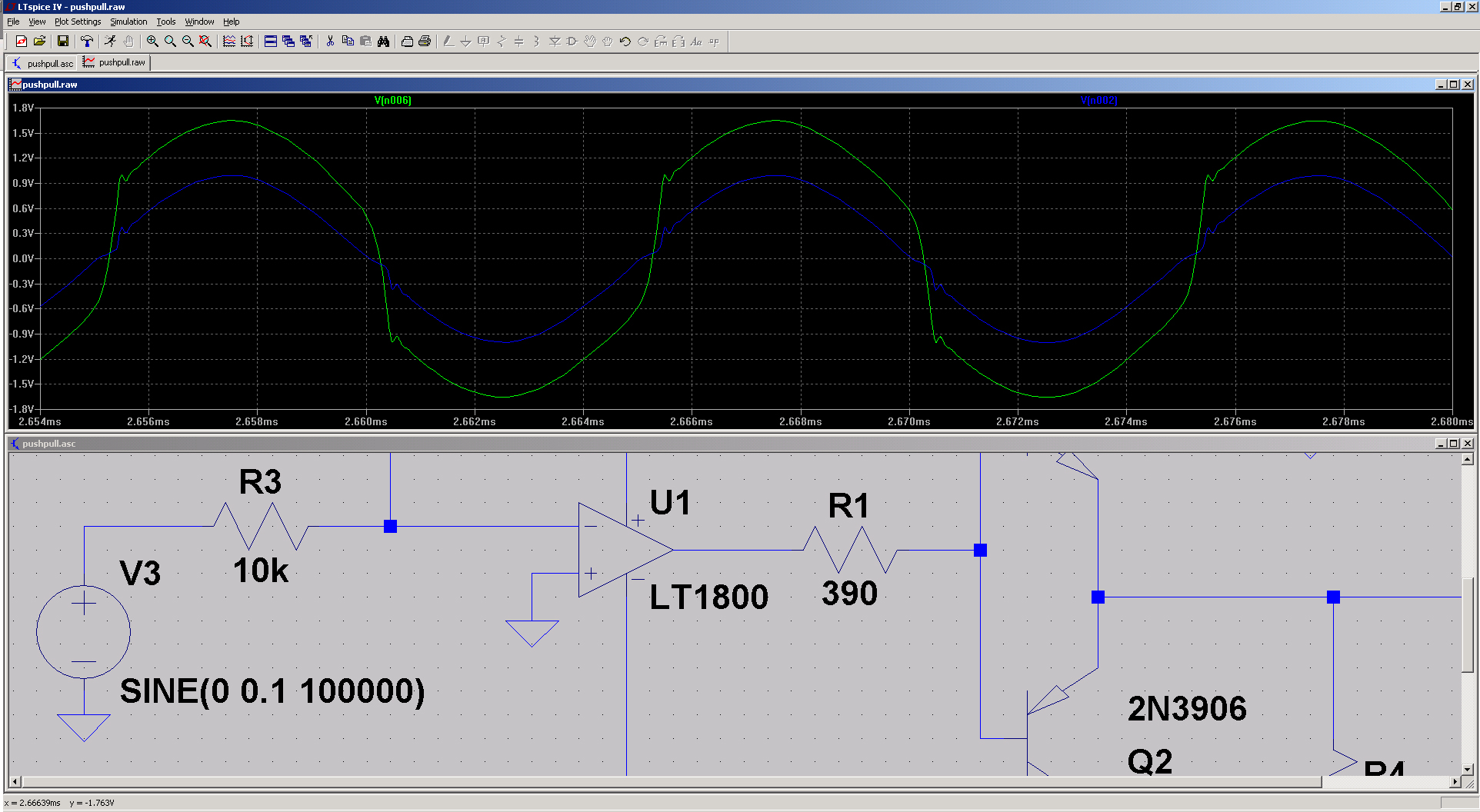
Task: Open the Control Panel hammer icon
Action: pos(87,42)
